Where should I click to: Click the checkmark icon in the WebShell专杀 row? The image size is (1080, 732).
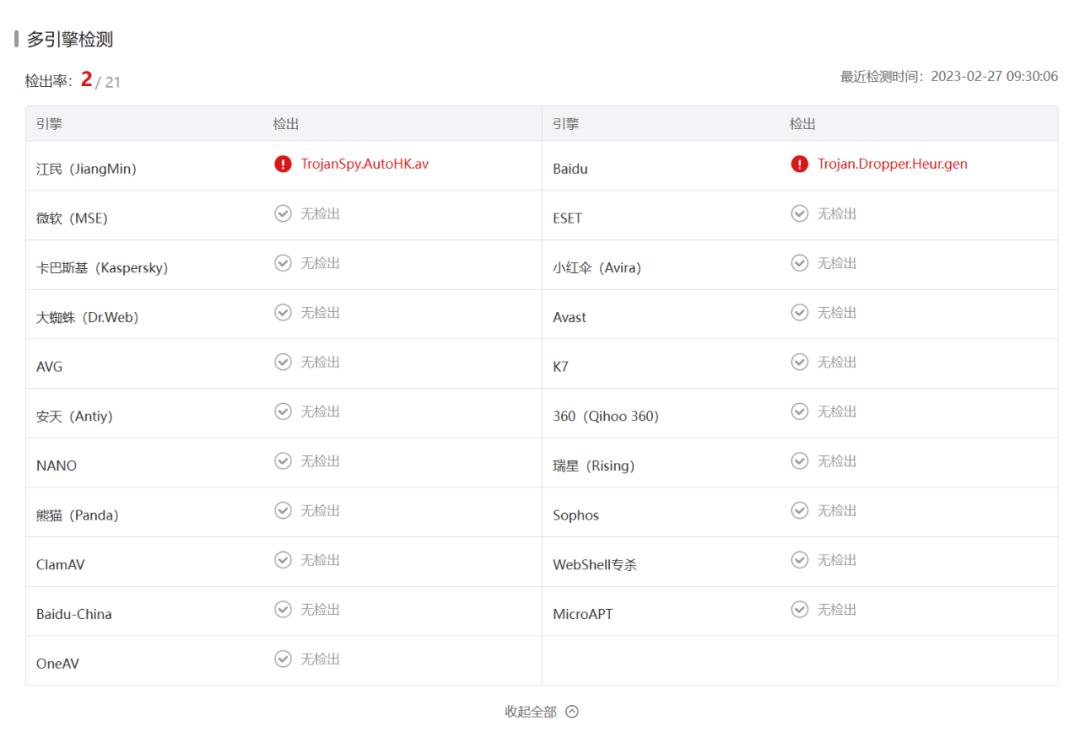tap(797, 560)
